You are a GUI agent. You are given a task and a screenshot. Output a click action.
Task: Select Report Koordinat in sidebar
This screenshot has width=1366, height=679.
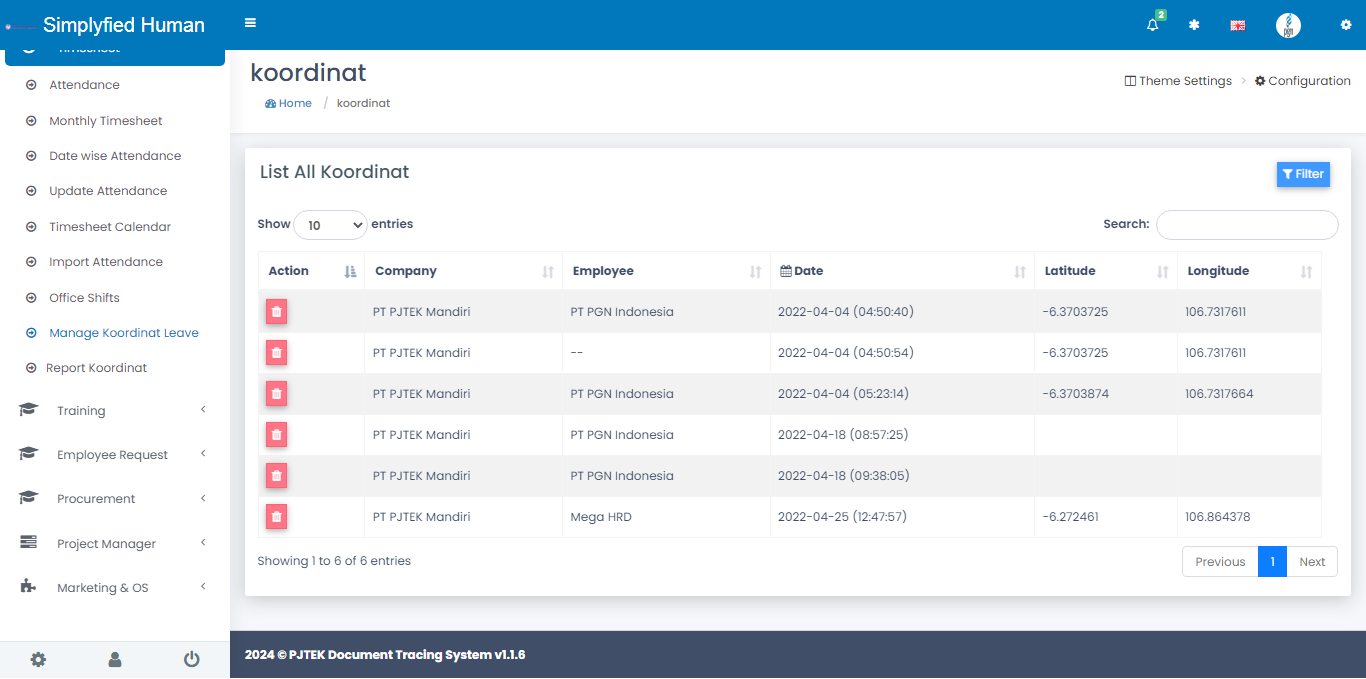coord(96,368)
